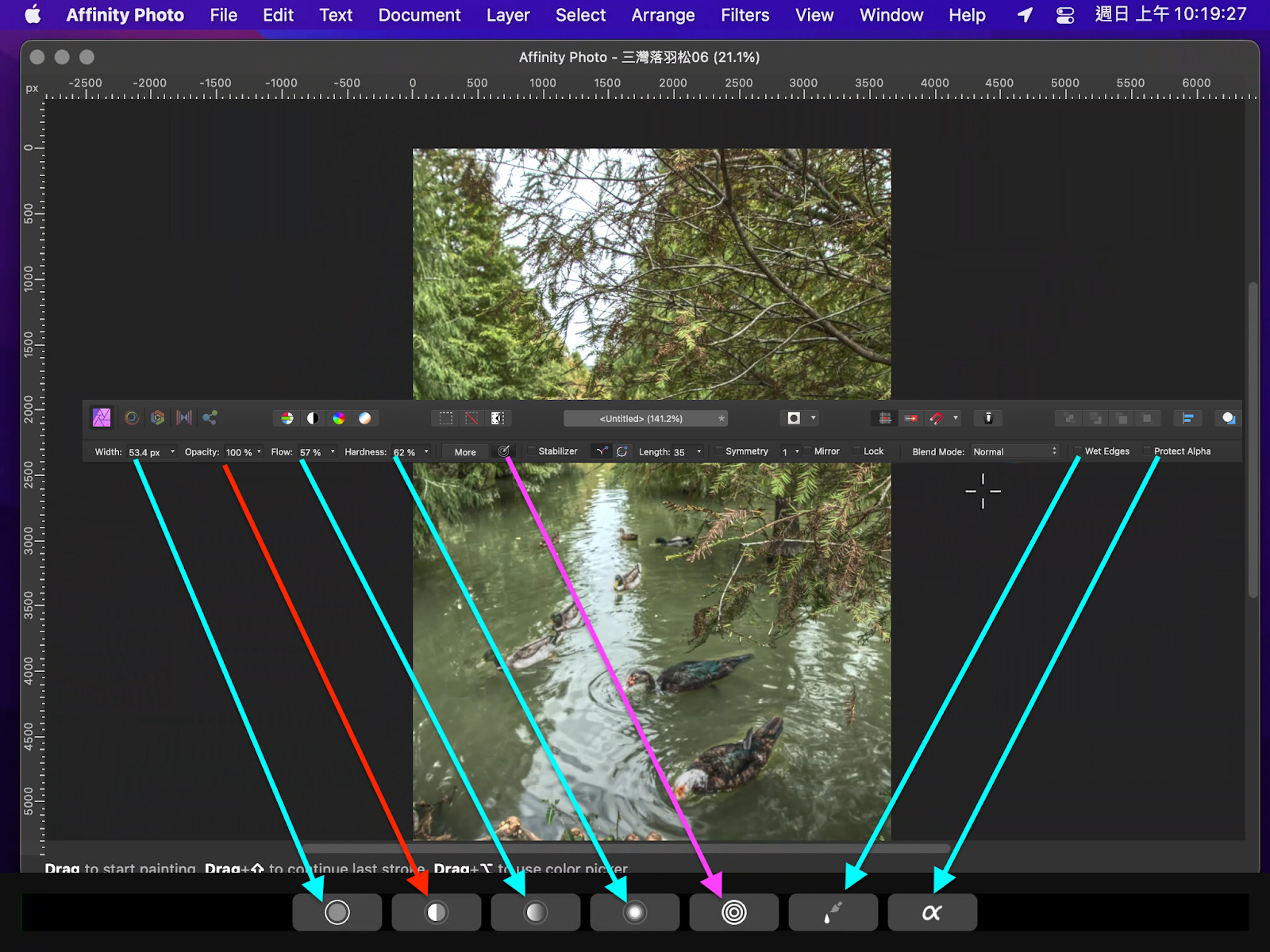Enable the Symmetry checkbox

[719, 451]
